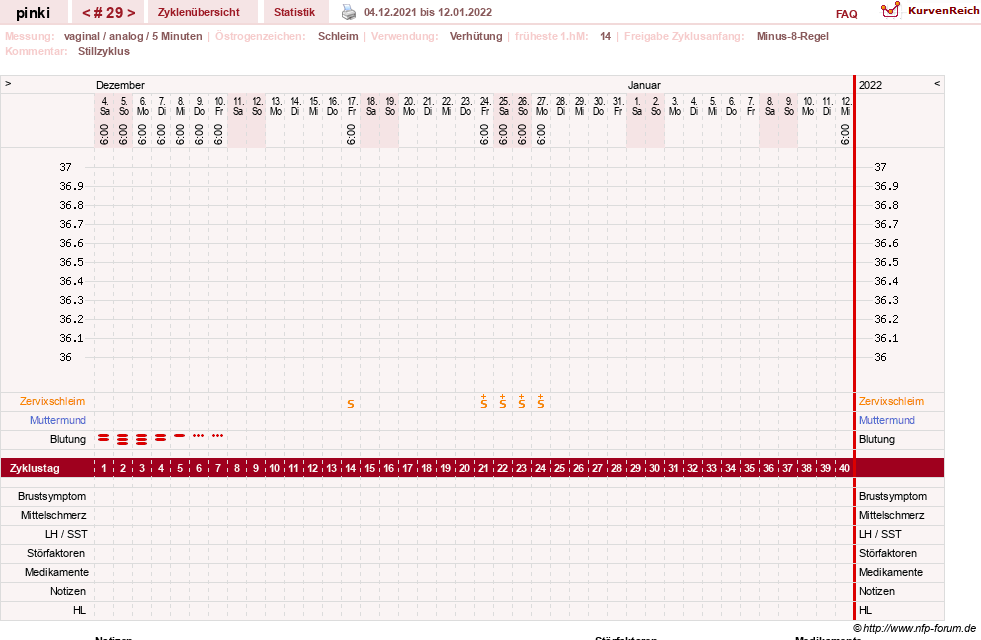Open the nfp-forum.de copyright link
Viewport: 981px width, 640px height.
[915, 628]
